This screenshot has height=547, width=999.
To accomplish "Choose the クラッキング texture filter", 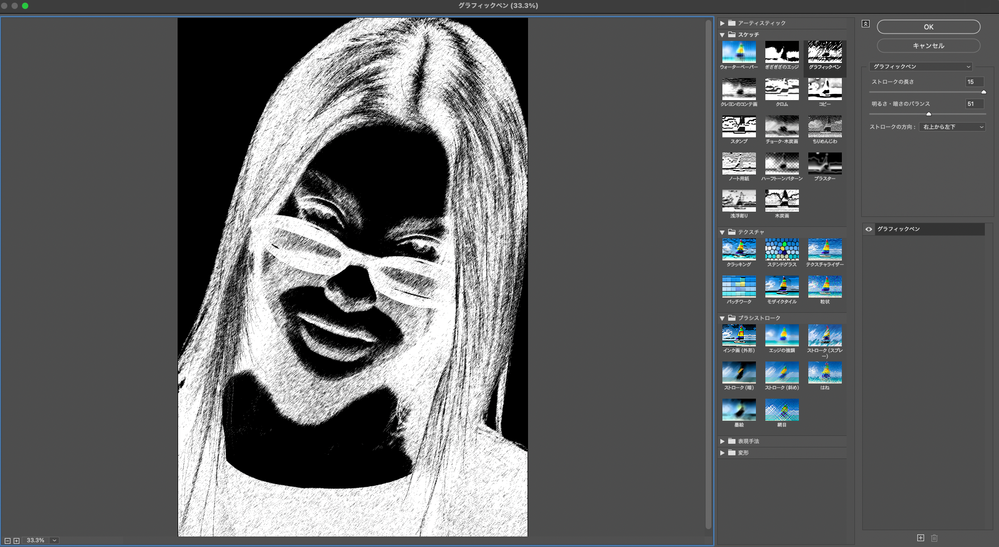I will [x=738, y=249].
